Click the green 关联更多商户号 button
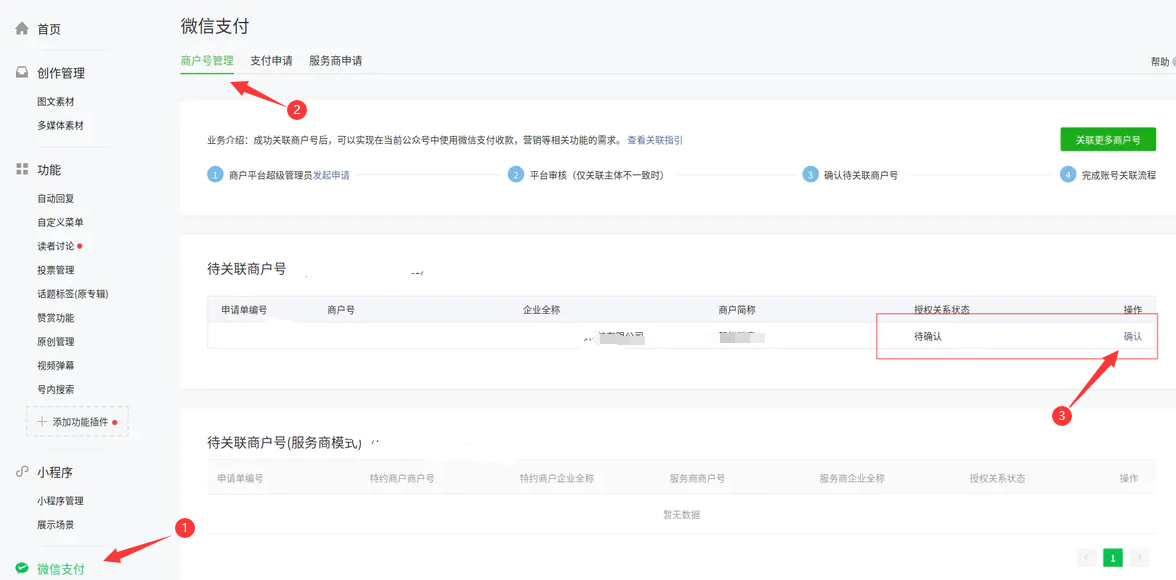The width and height of the screenshot is (1176, 580). (1107, 140)
